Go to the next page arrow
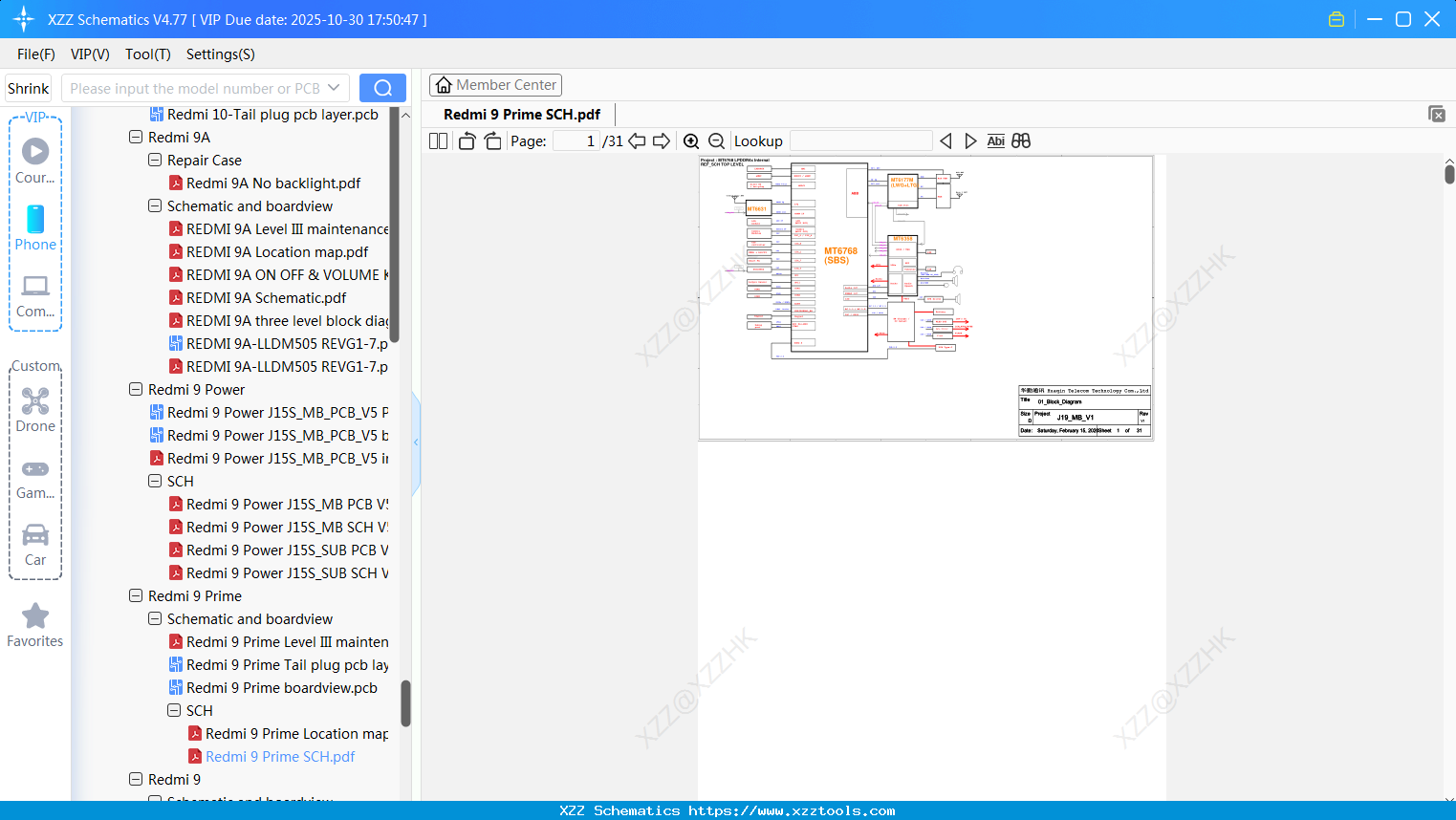Image resolution: width=1456 pixels, height=820 pixels. coord(662,141)
